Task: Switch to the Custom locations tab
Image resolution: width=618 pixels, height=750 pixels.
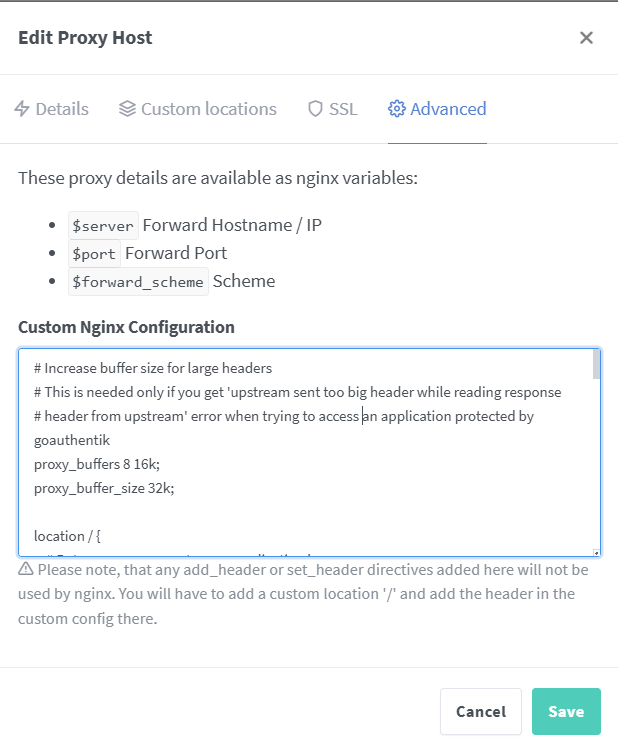Action: click(208, 109)
